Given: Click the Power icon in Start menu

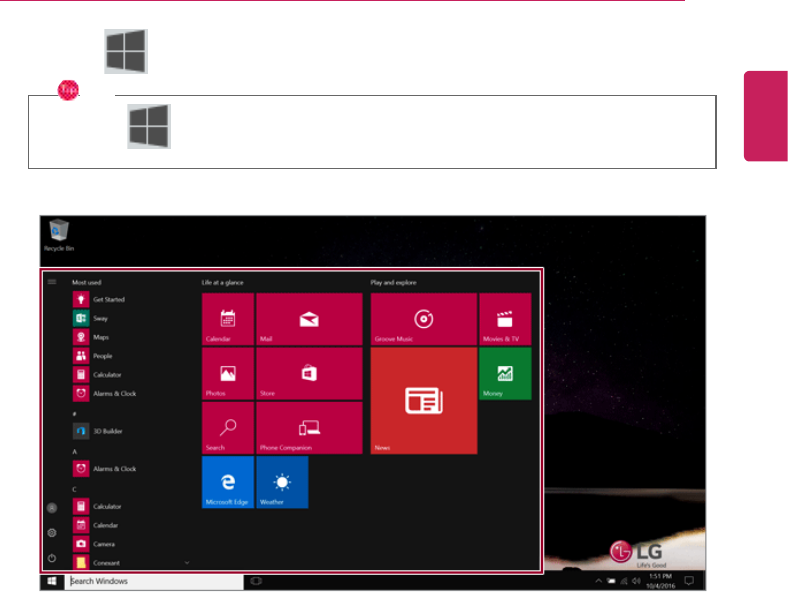Looking at the screenshot, I should tap(52, 558).
